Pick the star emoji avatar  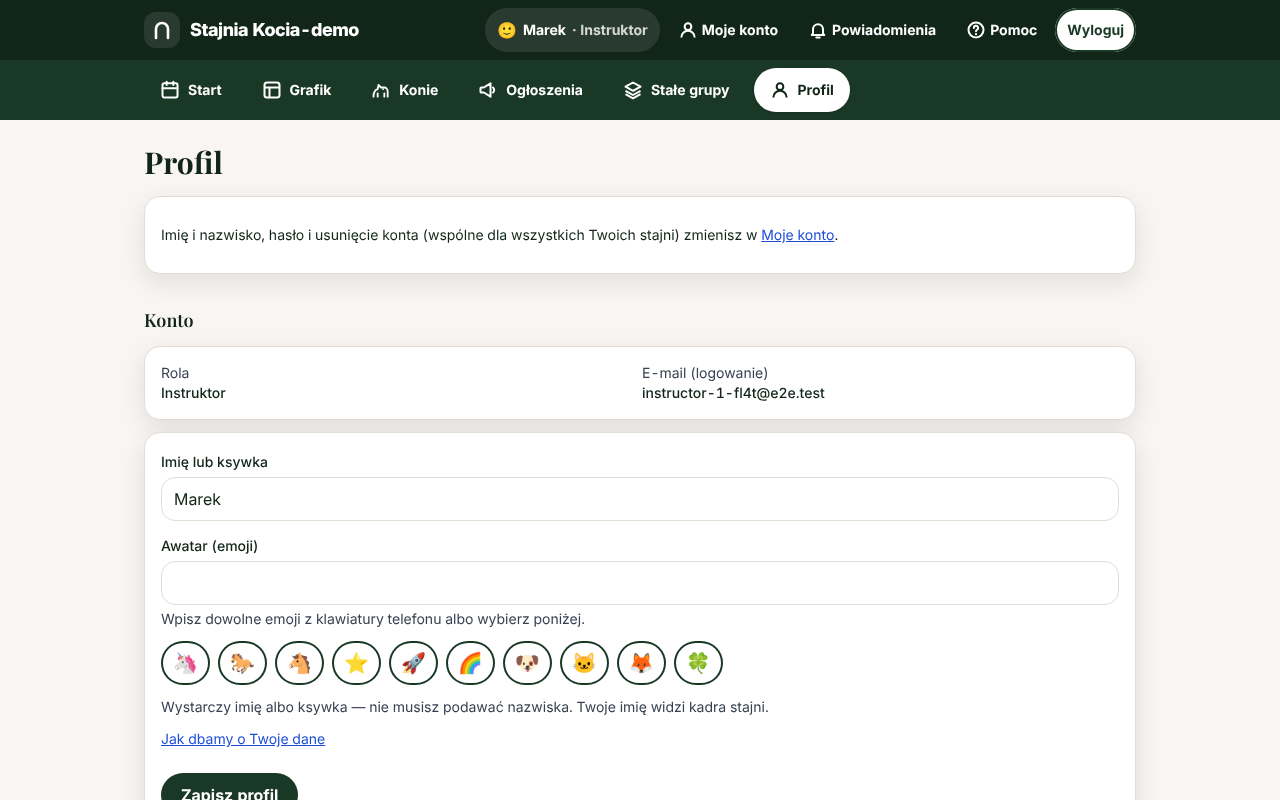(356, 663)
